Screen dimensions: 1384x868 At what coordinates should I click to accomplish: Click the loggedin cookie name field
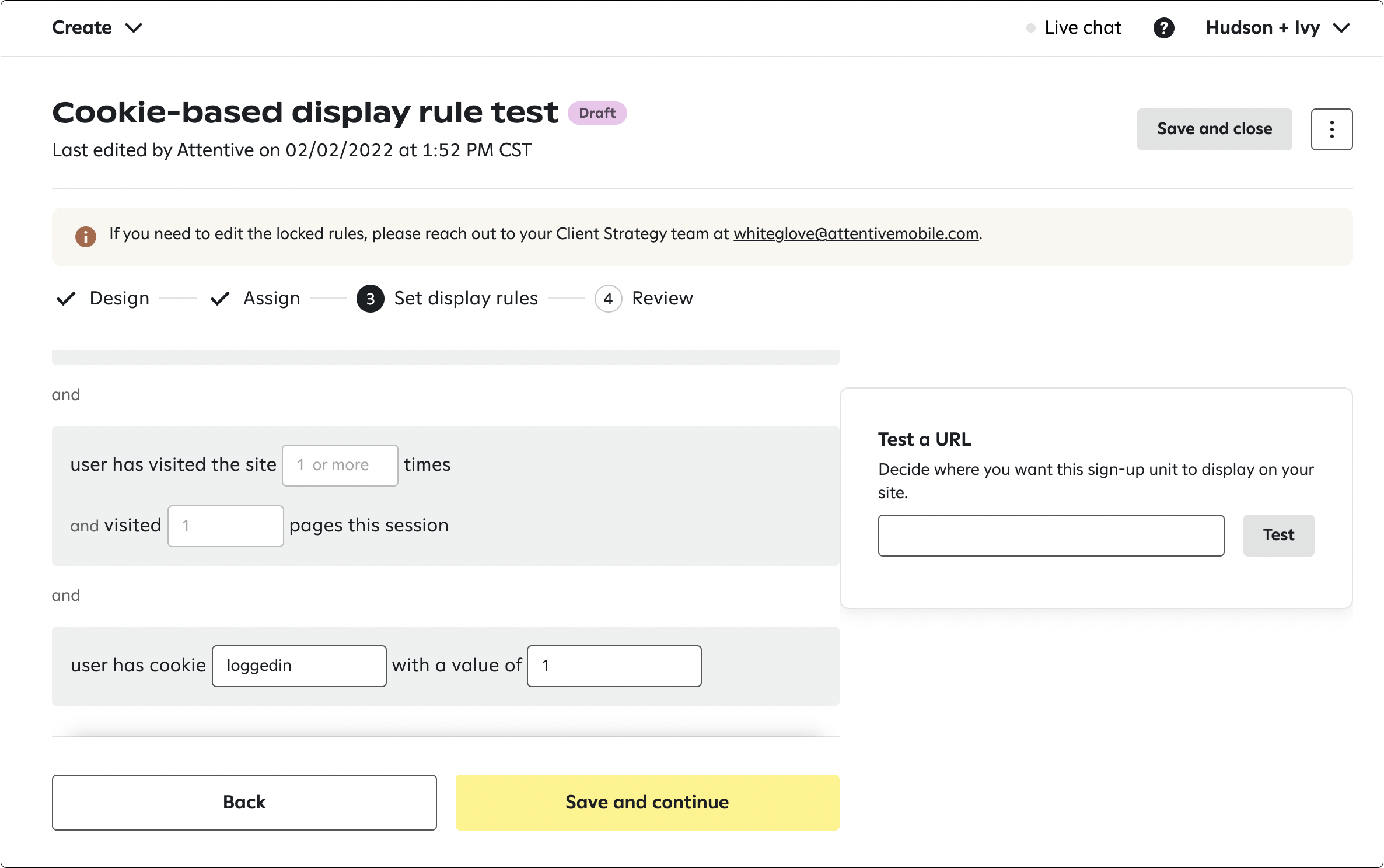point(299,666)
